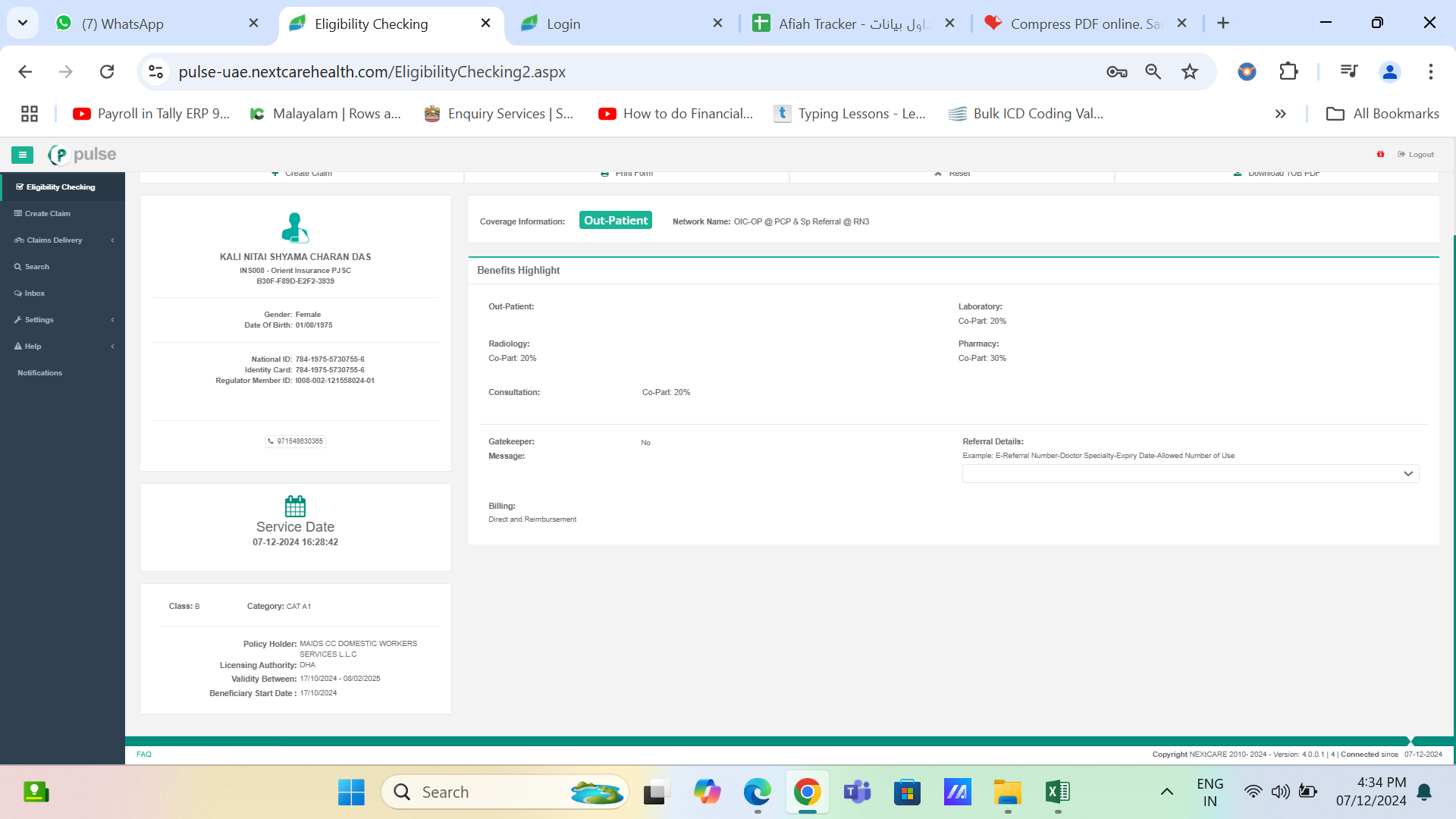Image resolution: width=1456 pixels, height=819 pixels.
Task: Click the red notification icon near Logout
Action: coord(1380,155)
